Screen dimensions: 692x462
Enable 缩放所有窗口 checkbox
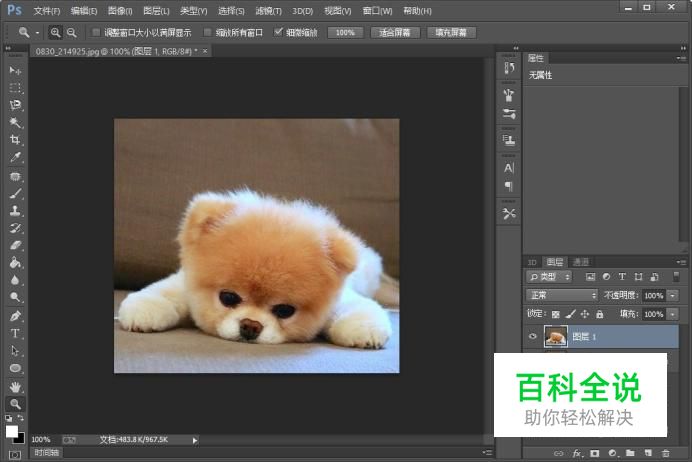pos(208,32)
